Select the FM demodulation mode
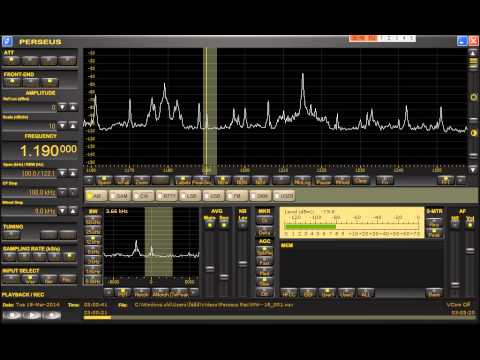The image size is (480, 360). click(237, 196)
